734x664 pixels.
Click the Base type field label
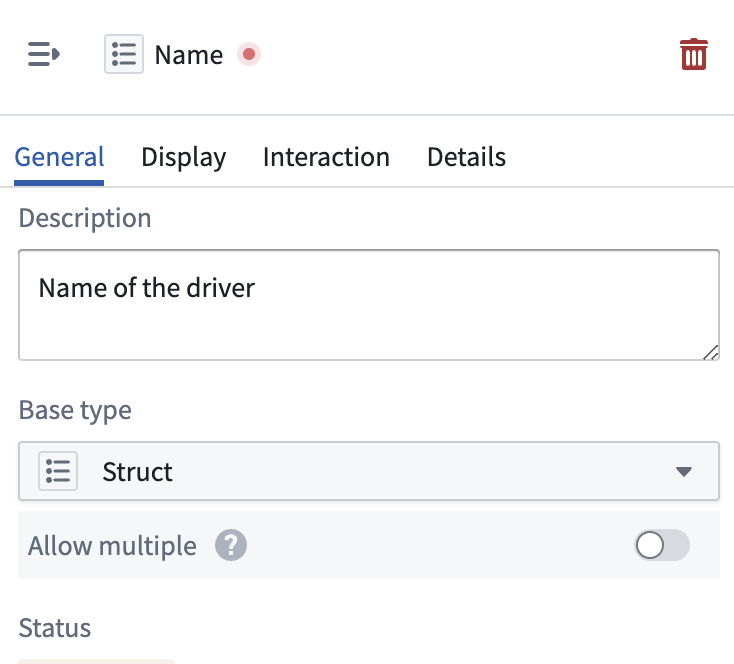coord(75,411)
